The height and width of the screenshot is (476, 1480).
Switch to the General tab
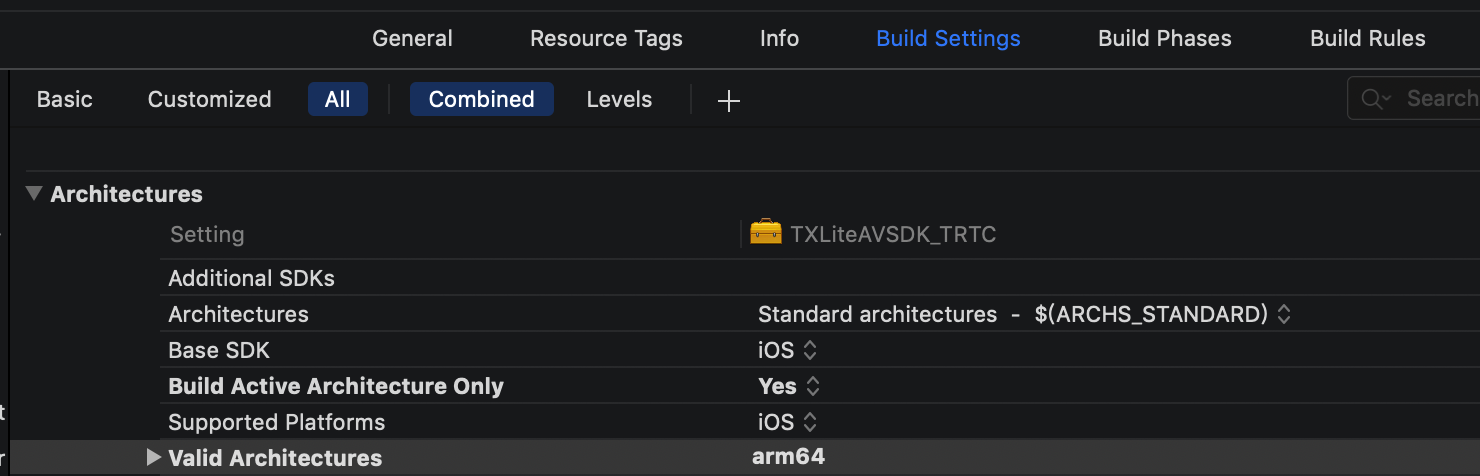(x=412, y=39)
